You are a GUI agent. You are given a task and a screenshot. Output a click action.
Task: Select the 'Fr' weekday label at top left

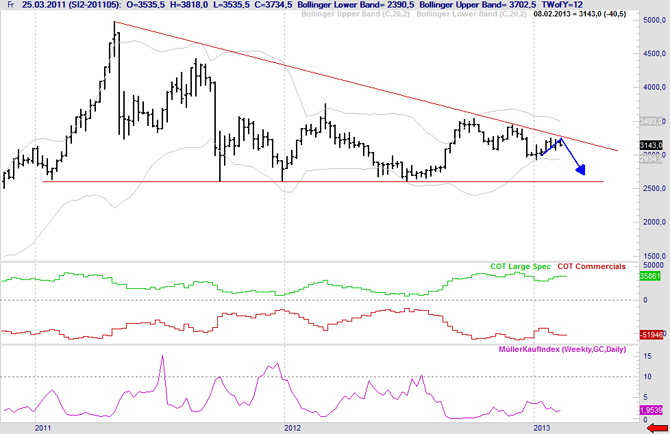pyautogui.click(x=9, y=5)
